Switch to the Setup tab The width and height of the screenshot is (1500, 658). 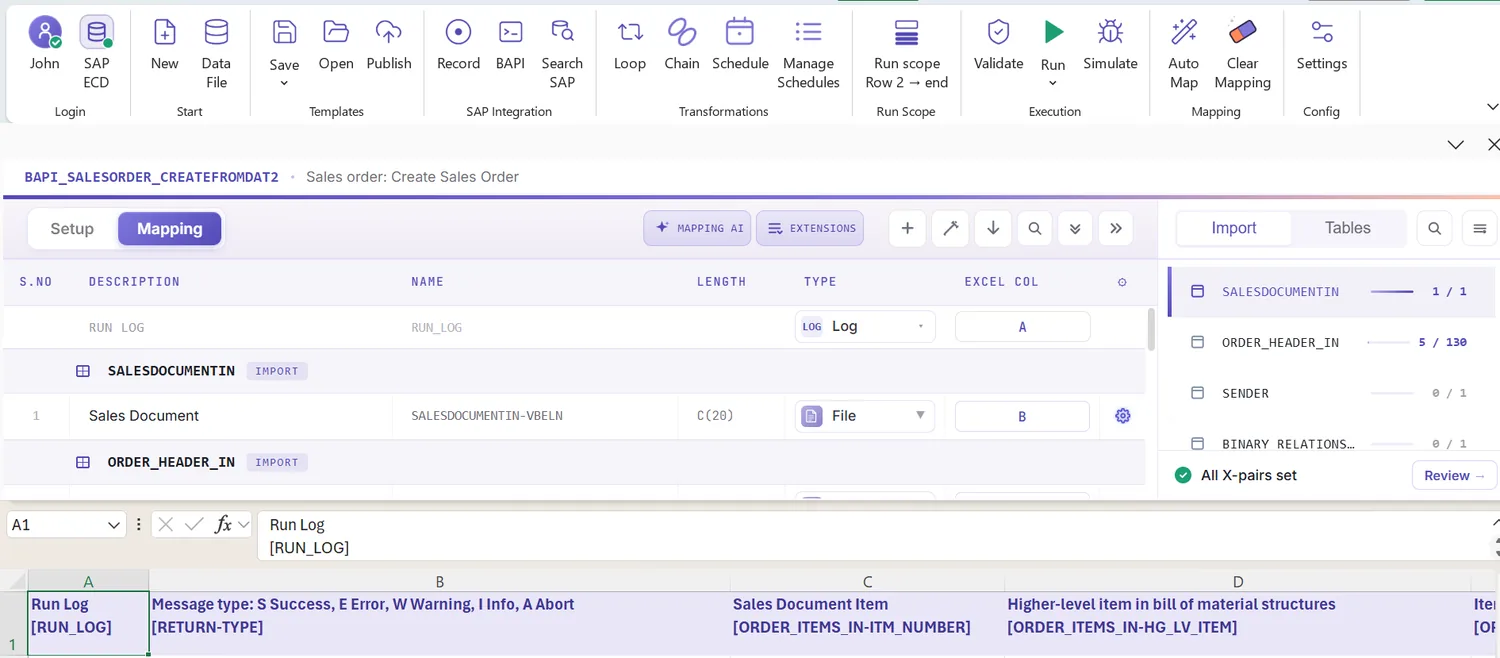point(72,229)
